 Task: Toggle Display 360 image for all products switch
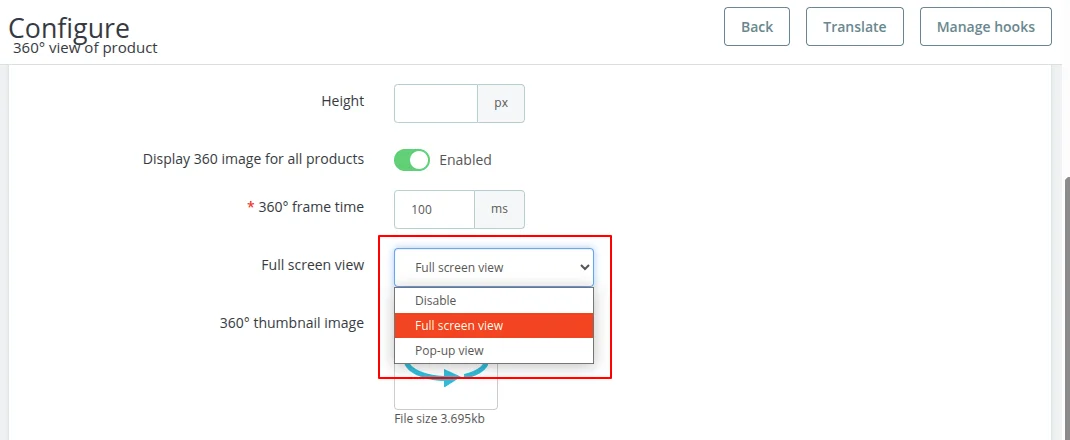click(x=412, y=160)
